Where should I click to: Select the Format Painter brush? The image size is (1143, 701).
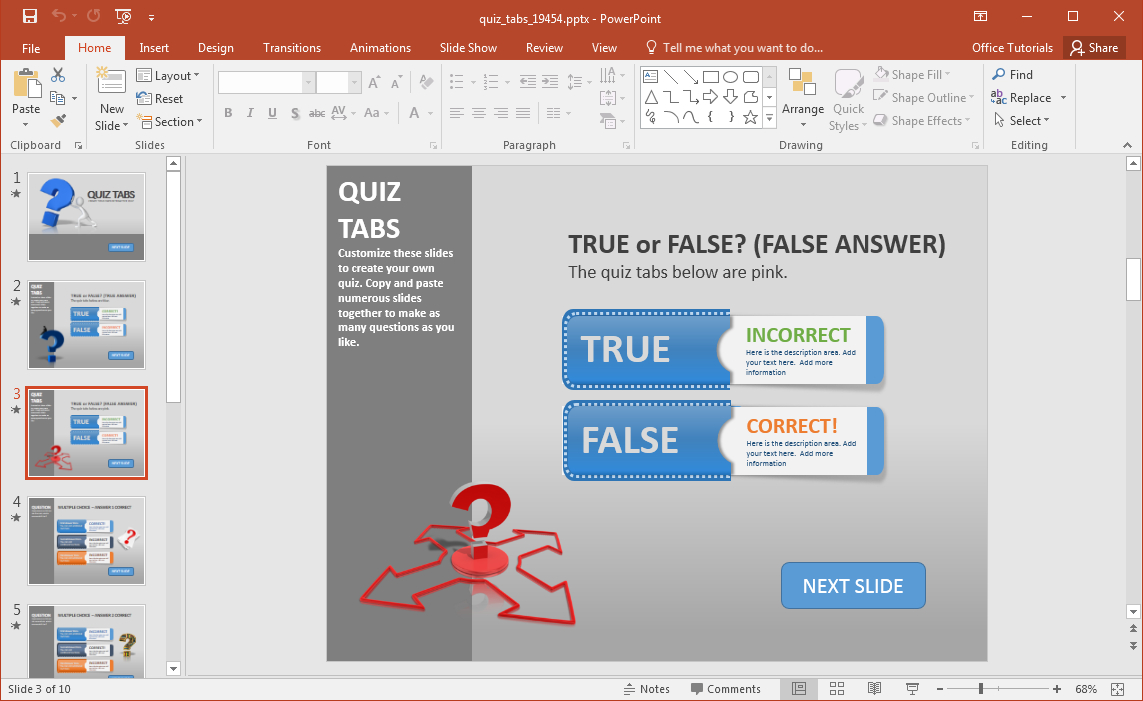point(58,121)
